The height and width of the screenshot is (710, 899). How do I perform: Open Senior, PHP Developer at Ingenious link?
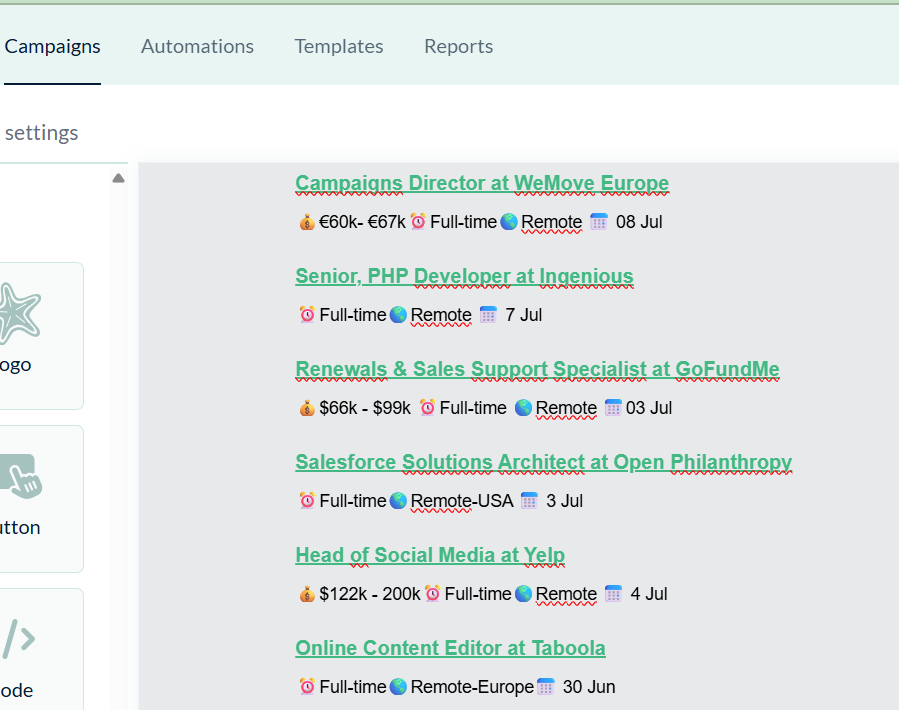pos(464,276)
